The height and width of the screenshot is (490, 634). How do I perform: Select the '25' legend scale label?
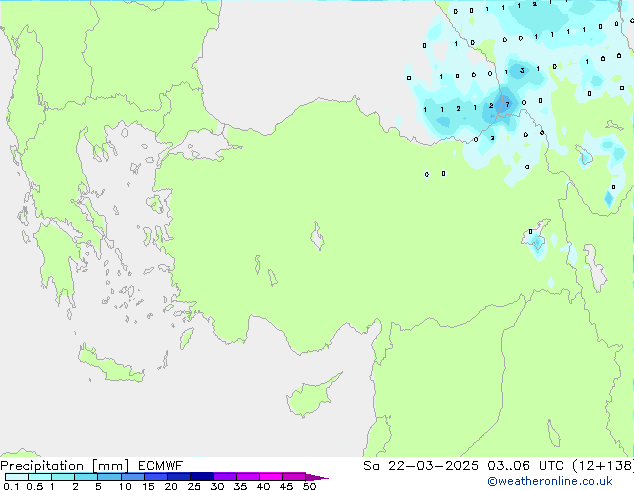coord(194,486)
